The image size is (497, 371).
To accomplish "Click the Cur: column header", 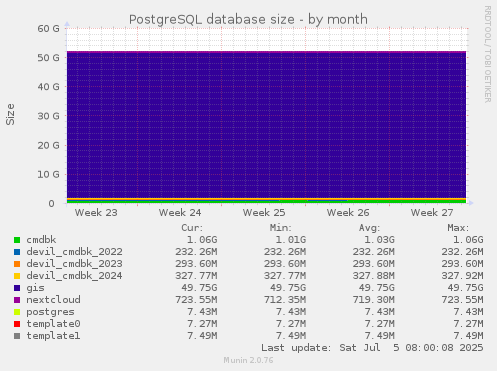I will [192, 228].
